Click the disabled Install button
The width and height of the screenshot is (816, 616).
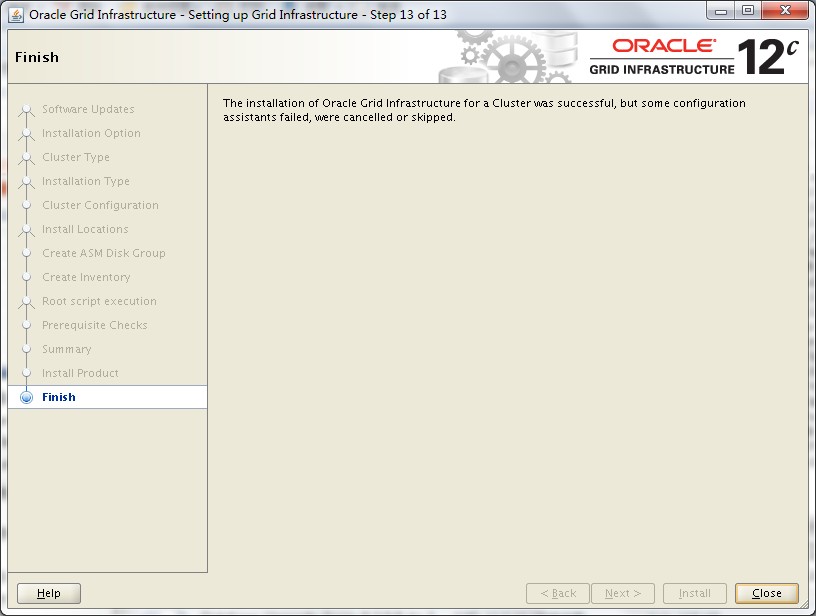[x=695, y=593]
